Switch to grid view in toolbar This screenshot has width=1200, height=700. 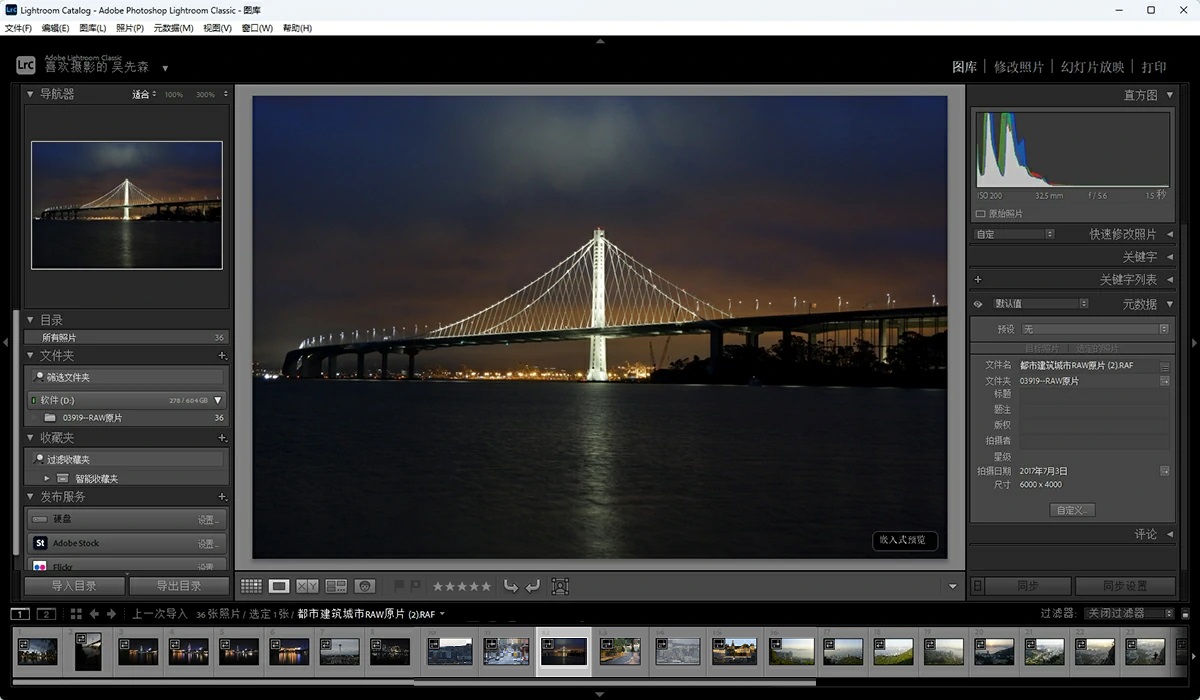click(x=251, y=586)
